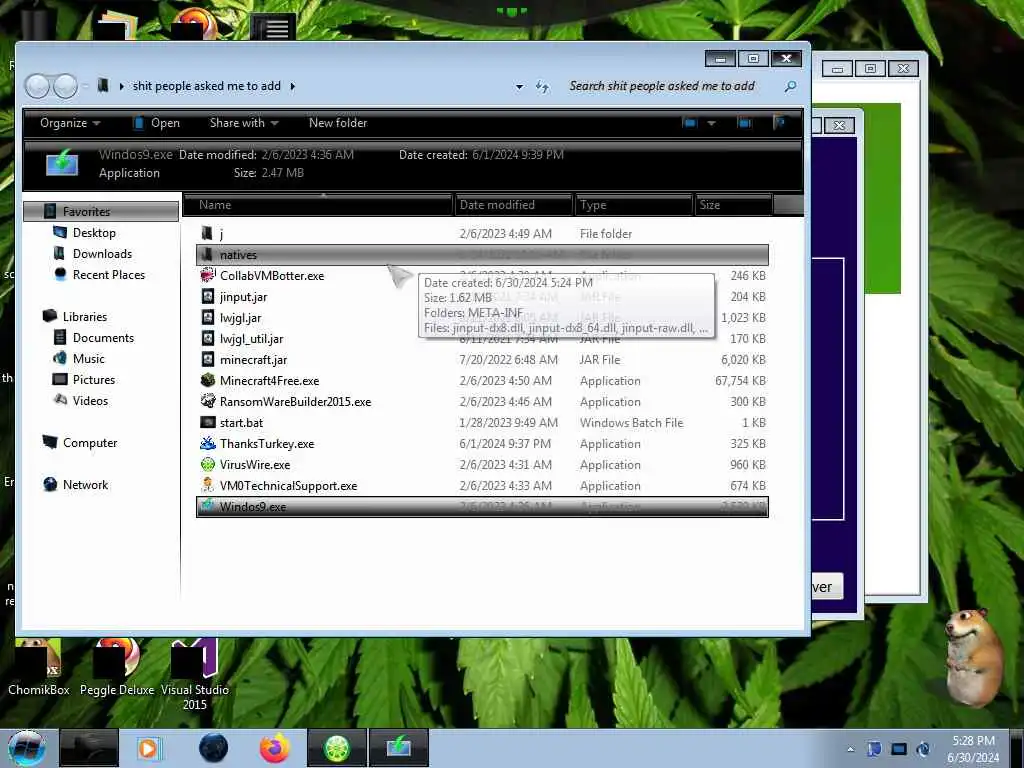Select the Minecraft4Free.exe icon
The height and width of the screenshot is (768, 1024).
[x=207, y=380]
